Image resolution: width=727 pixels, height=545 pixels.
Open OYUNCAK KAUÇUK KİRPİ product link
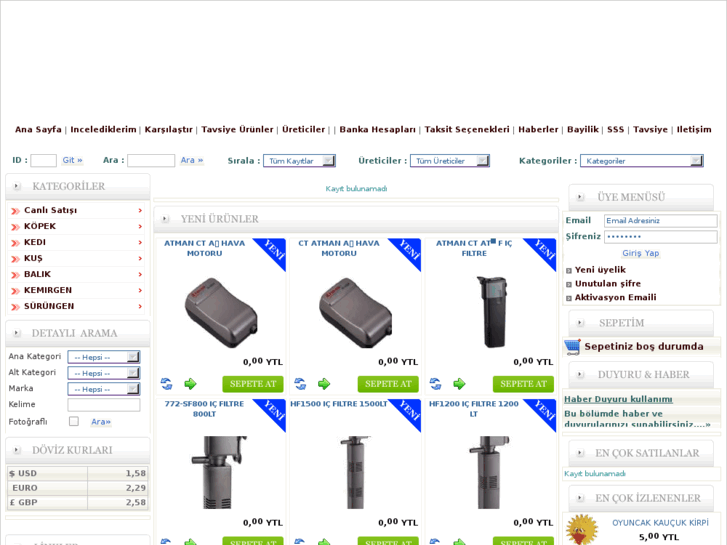pos(660,523)
